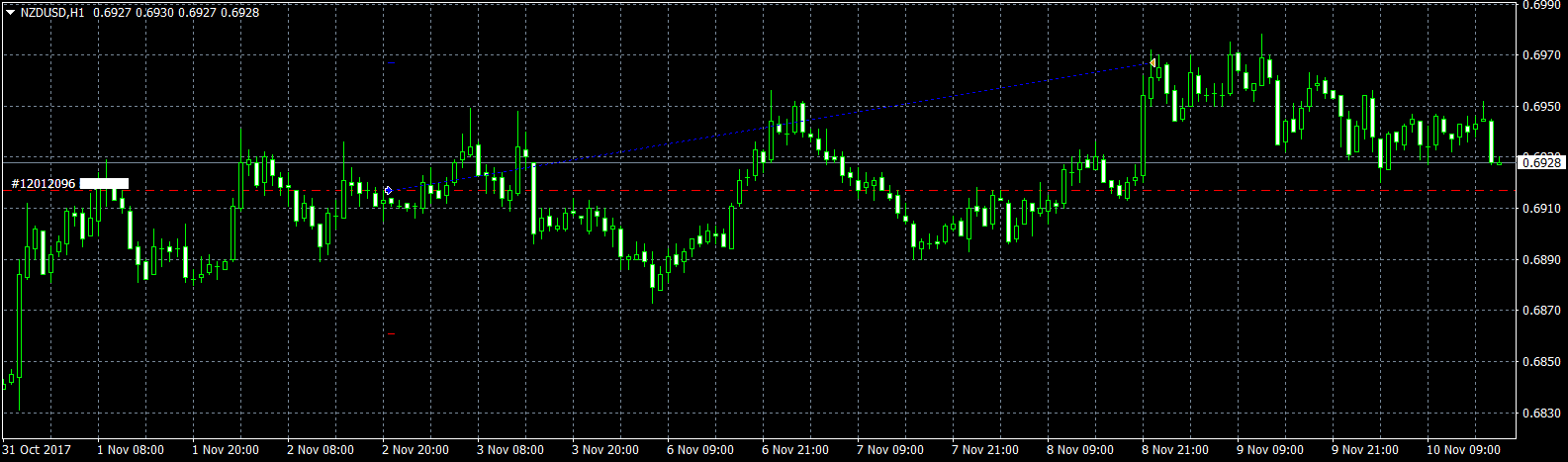Image resolution: width=1568 pixels, height=462 pixels.
Task: Click the 6 Nov 09:00 time label
Action: (700, 450)
